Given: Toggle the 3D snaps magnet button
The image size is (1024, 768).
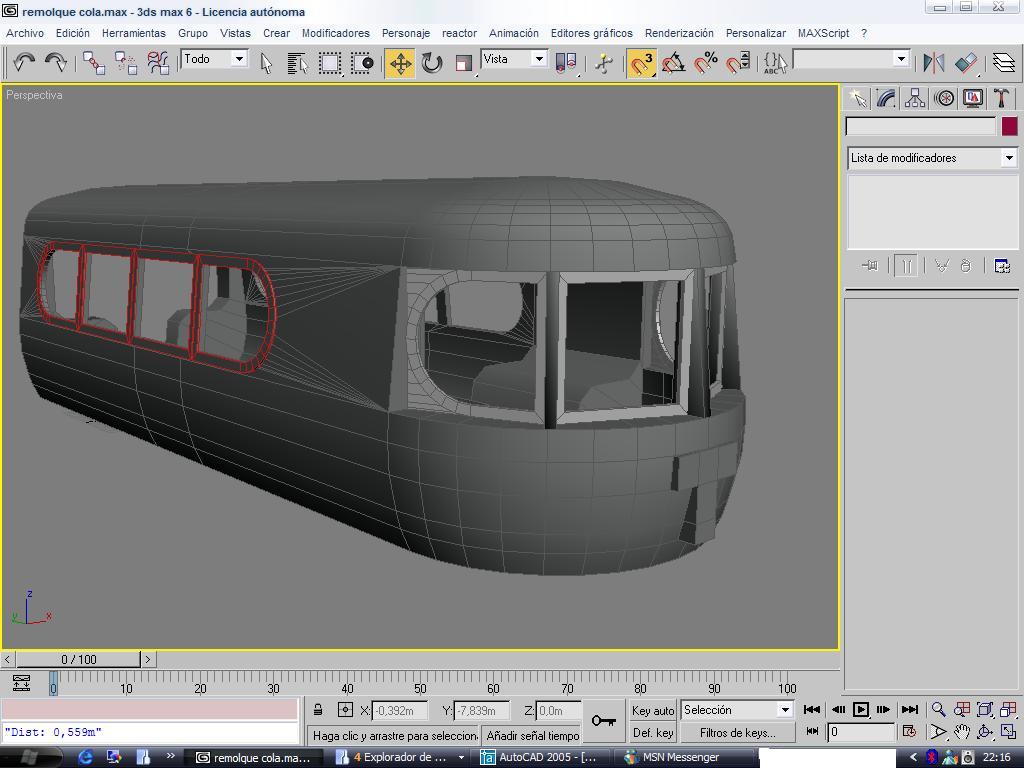Looking at the screenshot, I should [641, 63].
